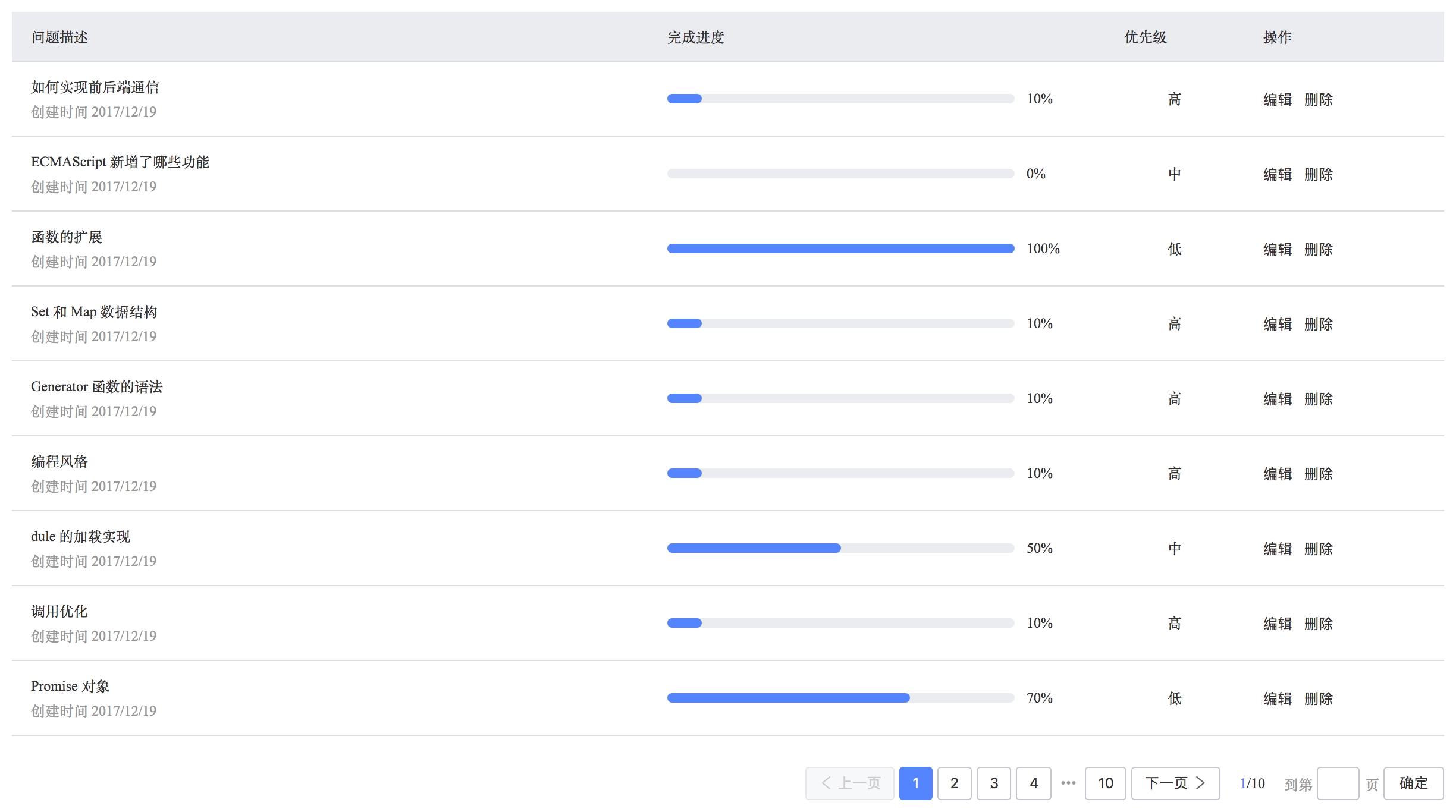Open page 4 in pagination

pos(1034,783)
